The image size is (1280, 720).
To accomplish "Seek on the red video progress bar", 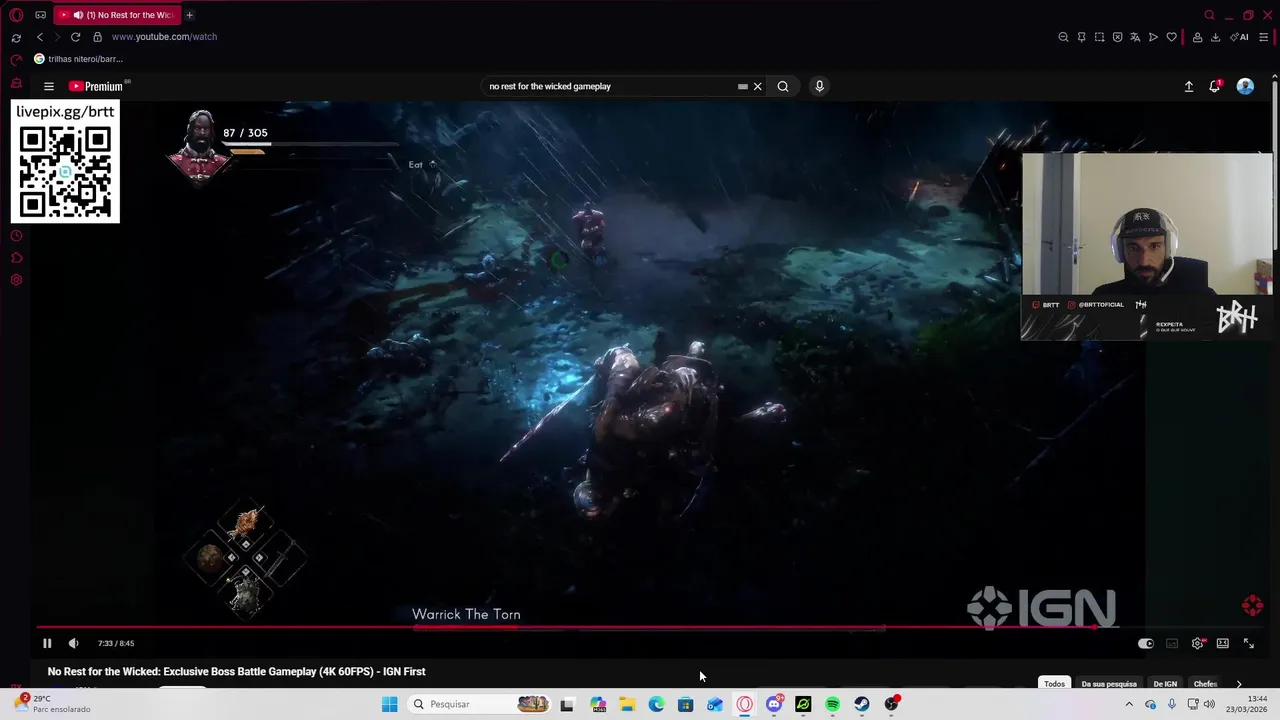I will click(640, 628).
